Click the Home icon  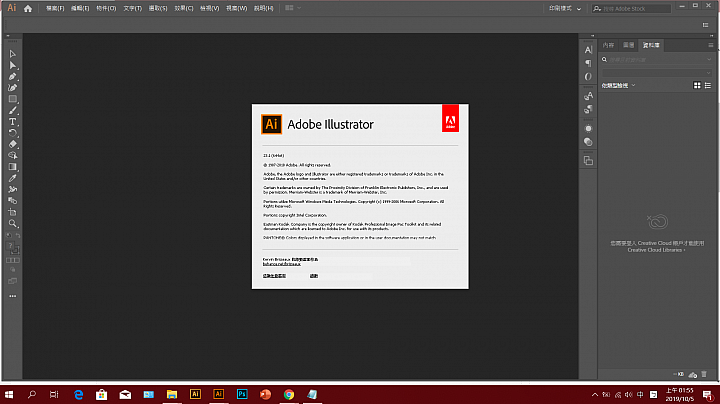[28, 8]
